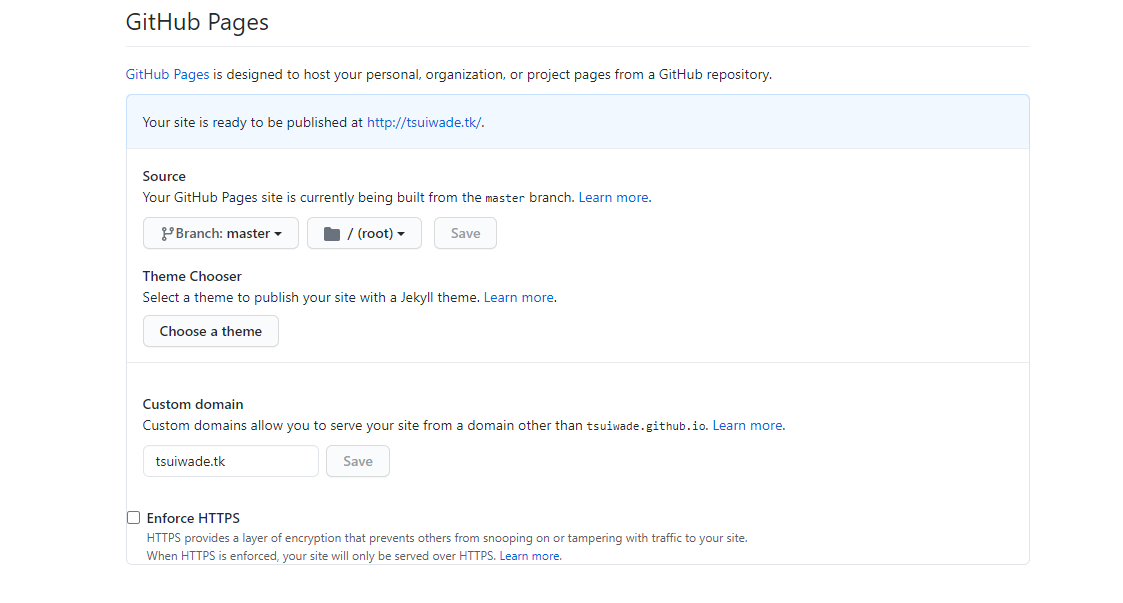Visit the published site link http://tsuiwade.tk/
1123x603 pixels.
pyautogui.click(x=424, y=122)
